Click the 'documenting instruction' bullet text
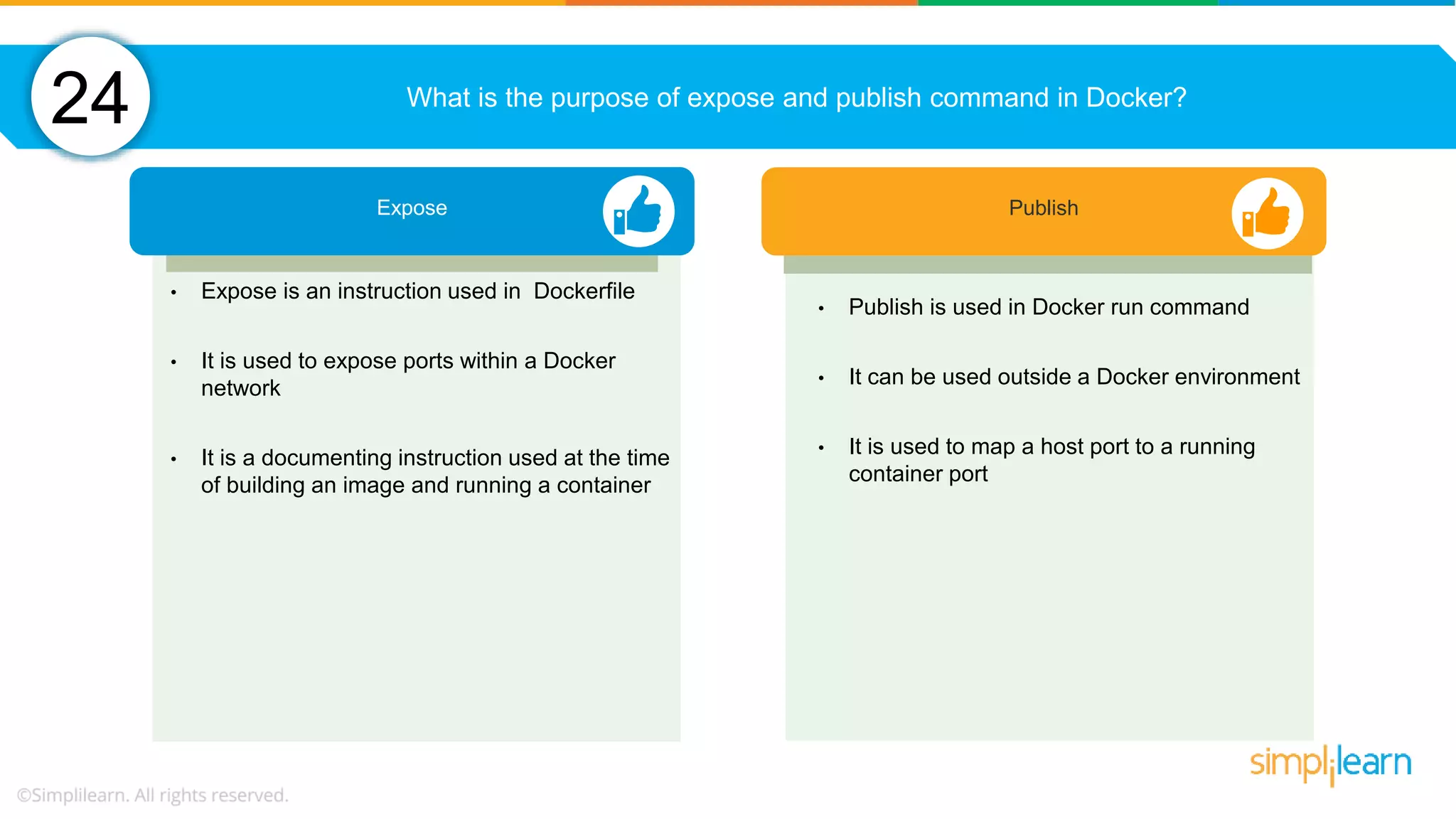 pos(435,471)
